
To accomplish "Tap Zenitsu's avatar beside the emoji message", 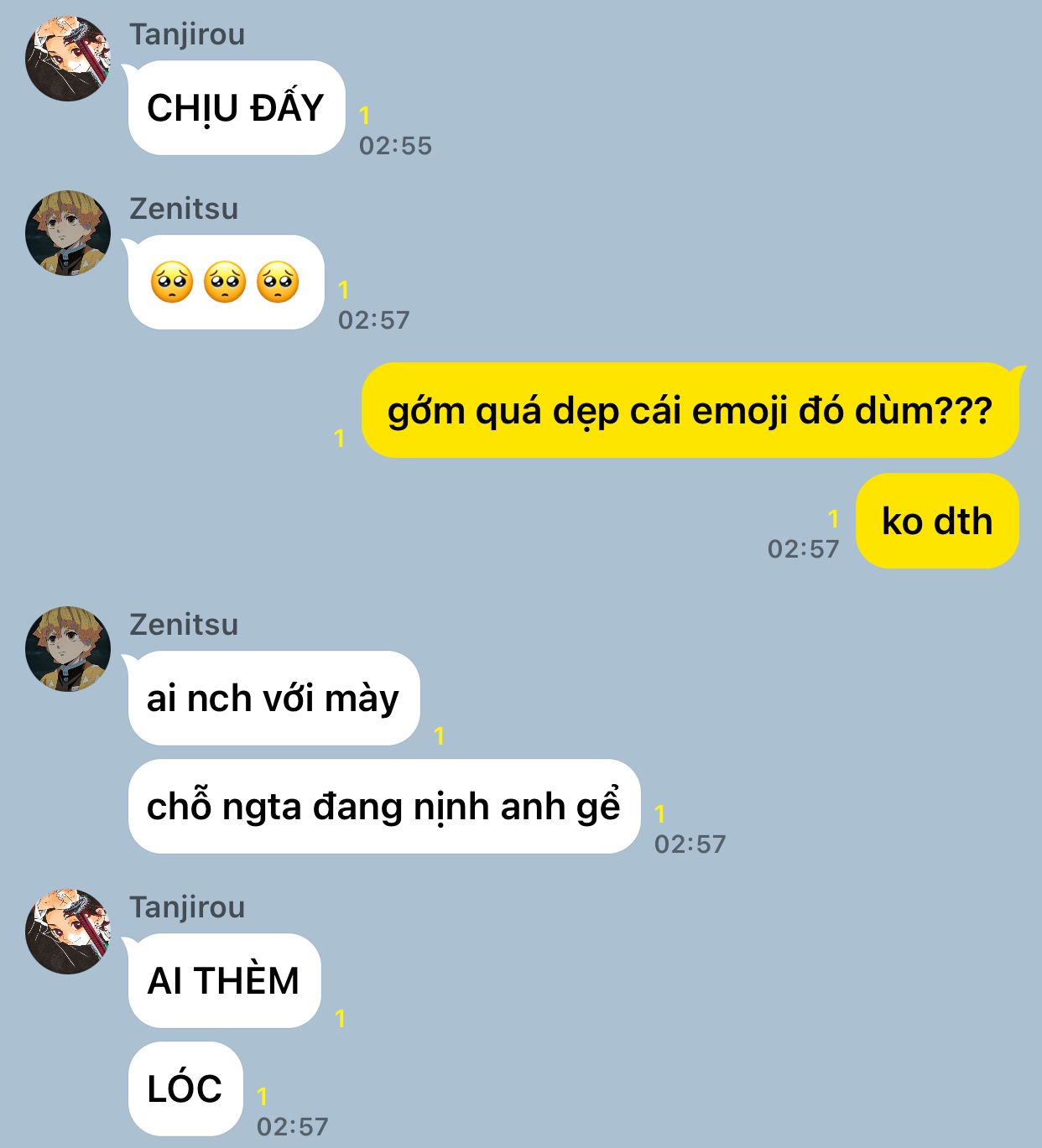I will tap(68, 233).
